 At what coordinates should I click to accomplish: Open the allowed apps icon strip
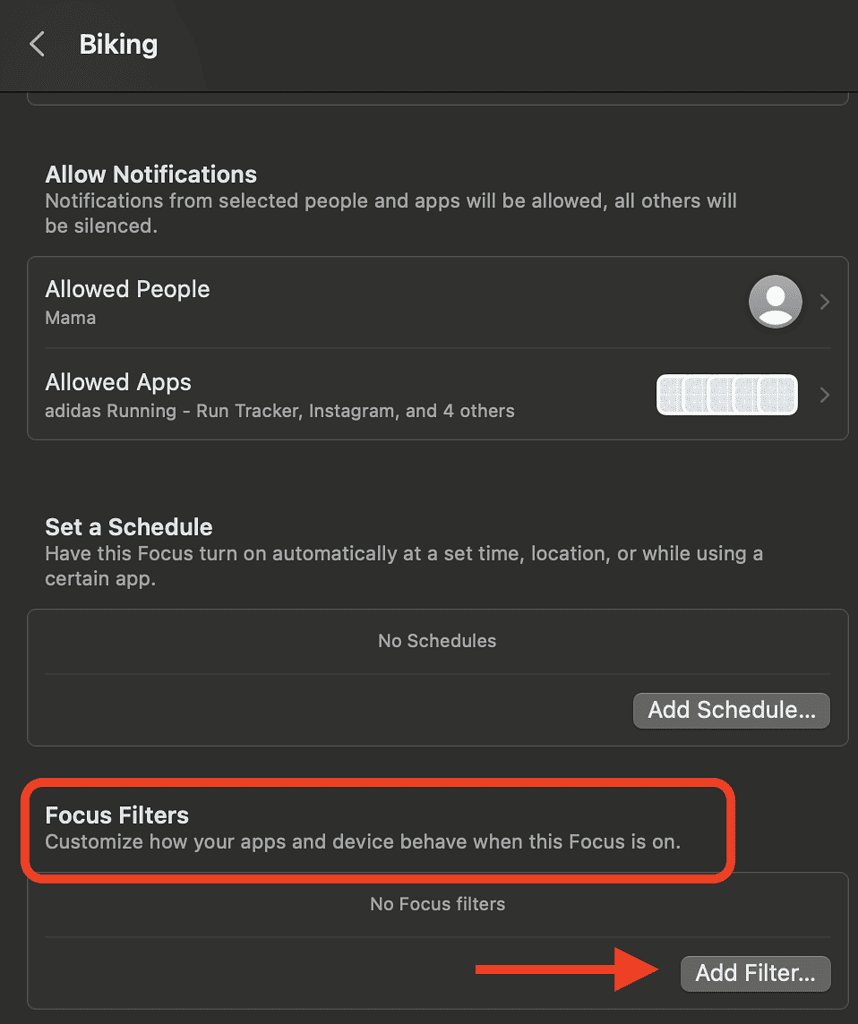727,394
